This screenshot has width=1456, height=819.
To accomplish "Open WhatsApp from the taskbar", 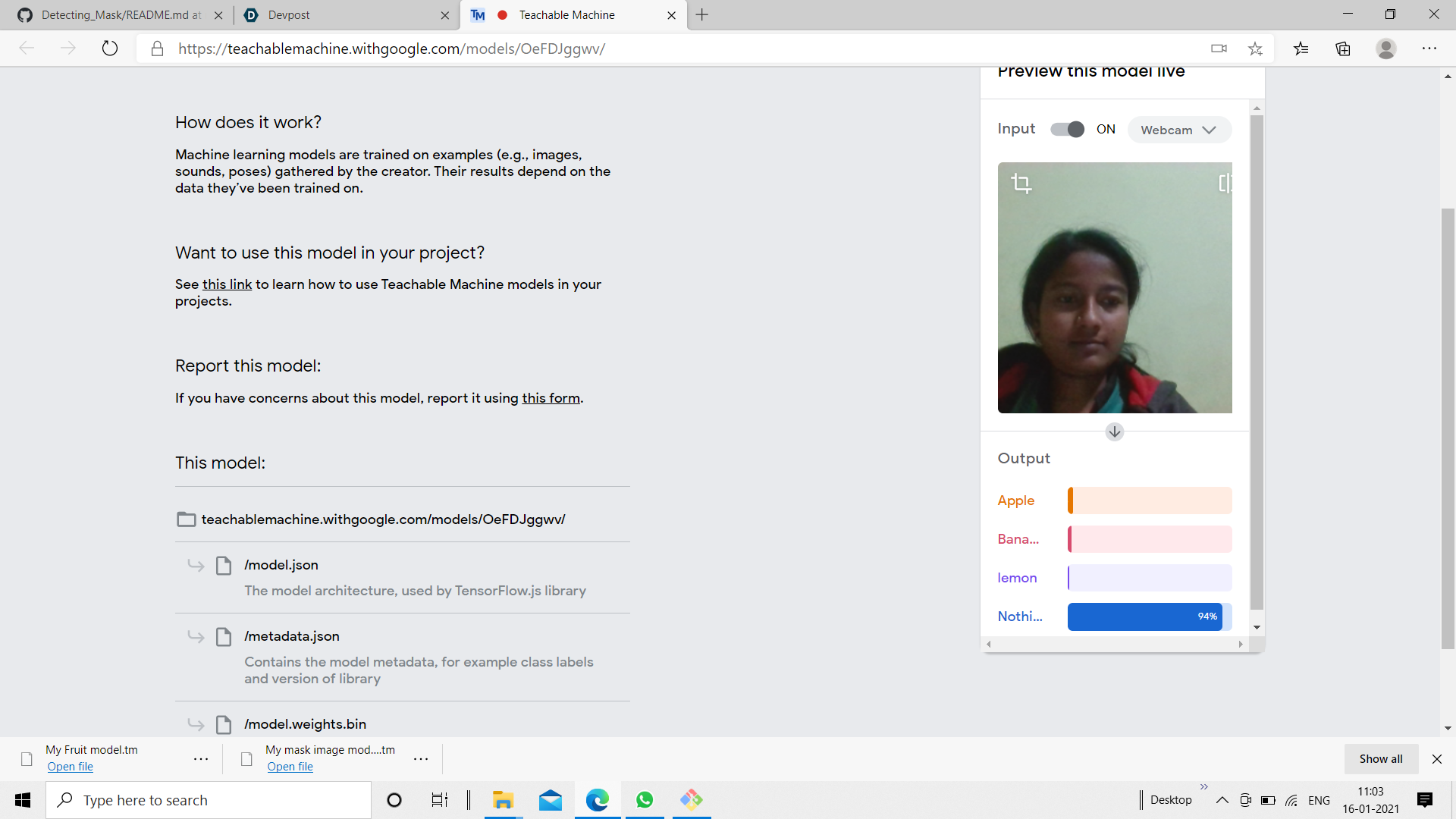I will pos(645,800).
